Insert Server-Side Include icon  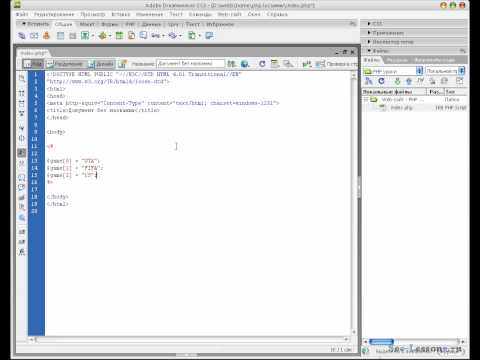131,35
